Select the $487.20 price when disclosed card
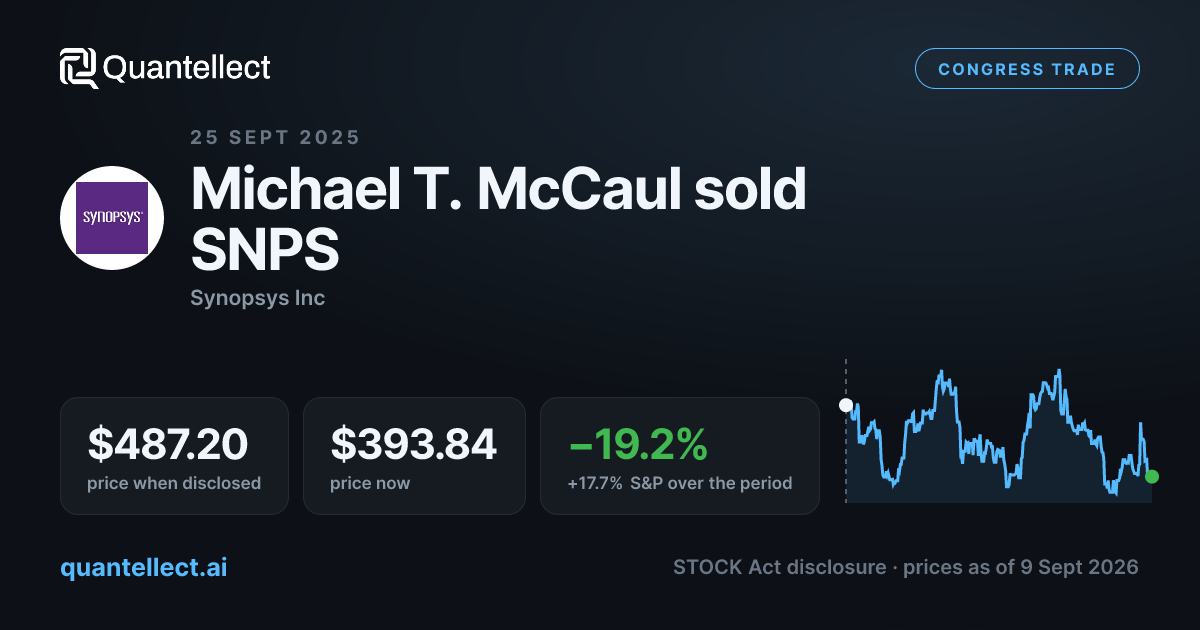Viewport: 1200px width, 630px height. [174, 456]
